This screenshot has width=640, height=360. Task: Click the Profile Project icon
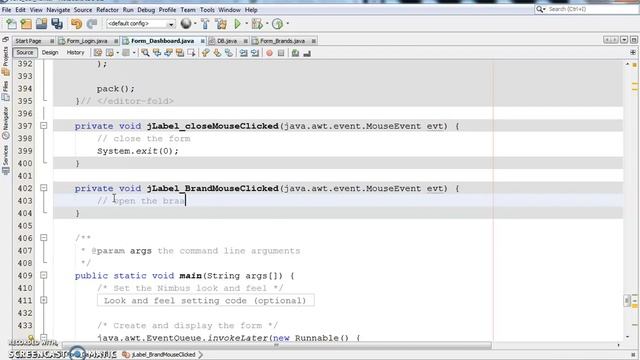[x=278, y=24]
